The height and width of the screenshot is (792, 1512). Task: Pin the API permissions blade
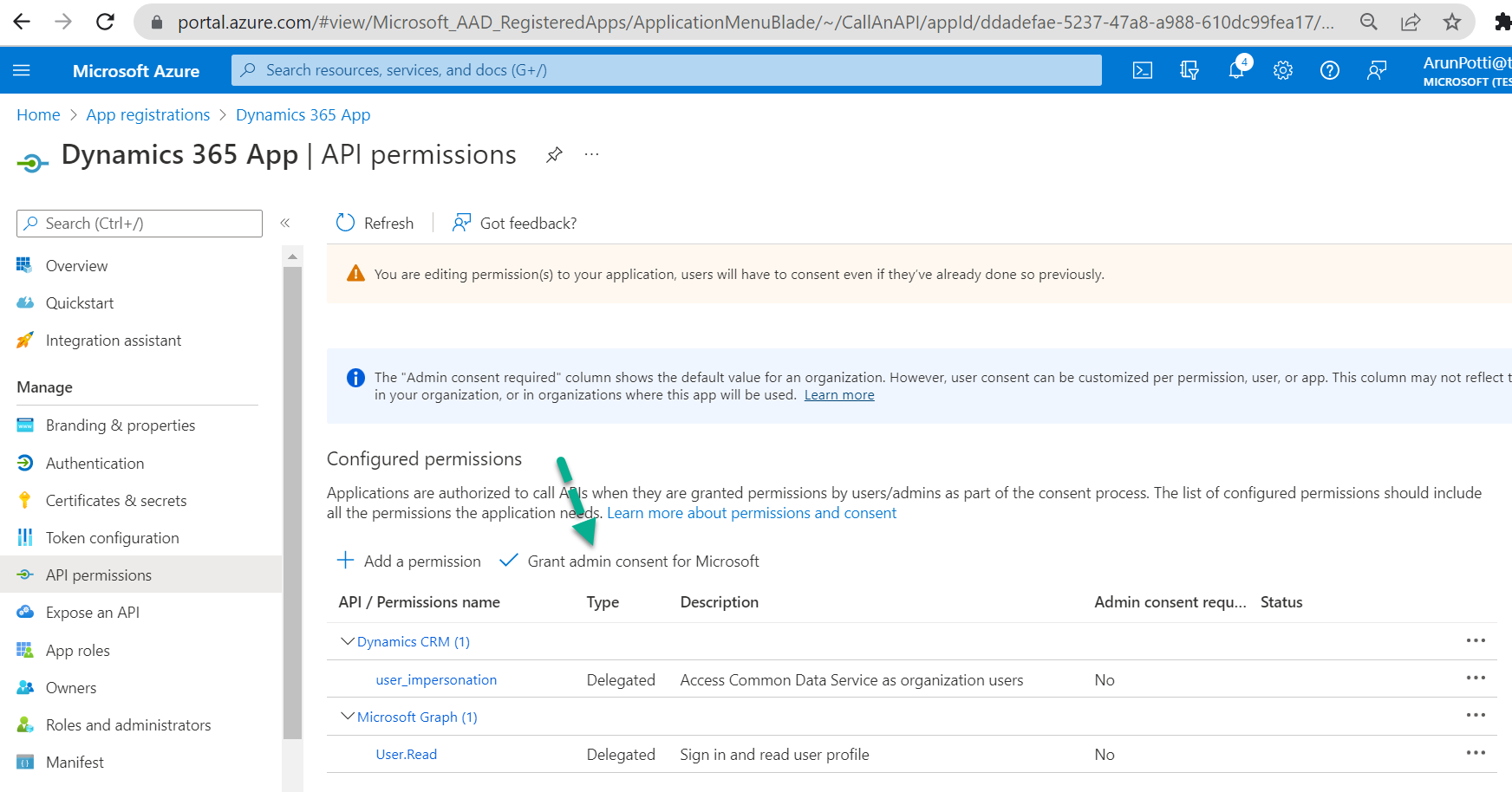click(x=554, y=154)
